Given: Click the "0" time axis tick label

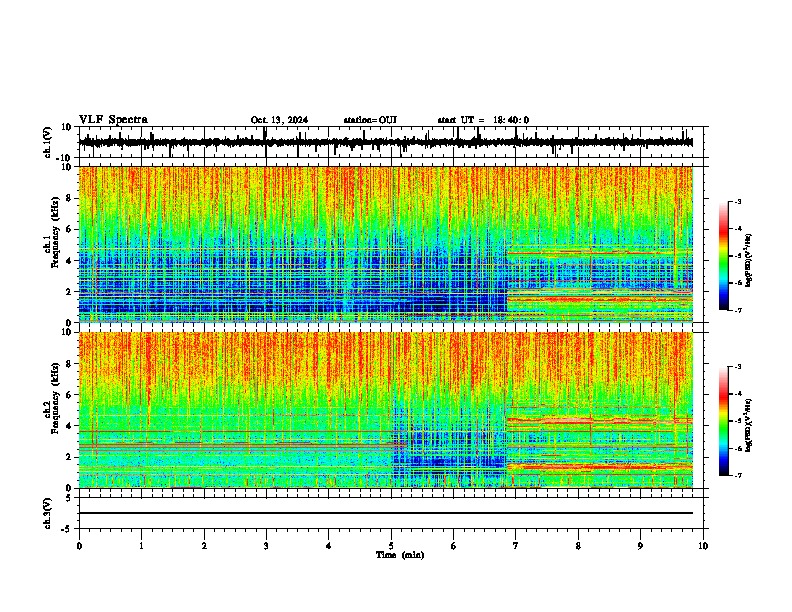Looking at the screenshot, I should tap(79, 546).
